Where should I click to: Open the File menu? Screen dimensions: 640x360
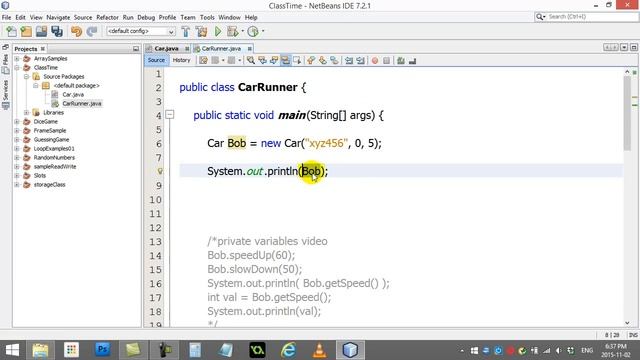pyautogui.click(x=7, y=18)
